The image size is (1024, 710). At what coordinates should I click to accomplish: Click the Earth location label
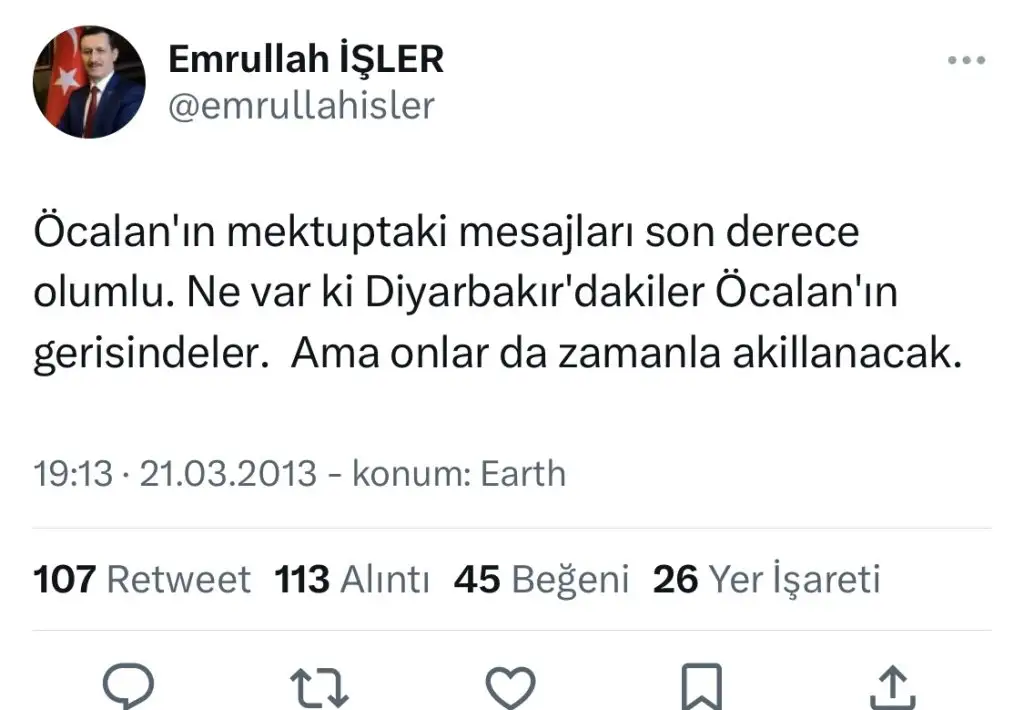523,473
